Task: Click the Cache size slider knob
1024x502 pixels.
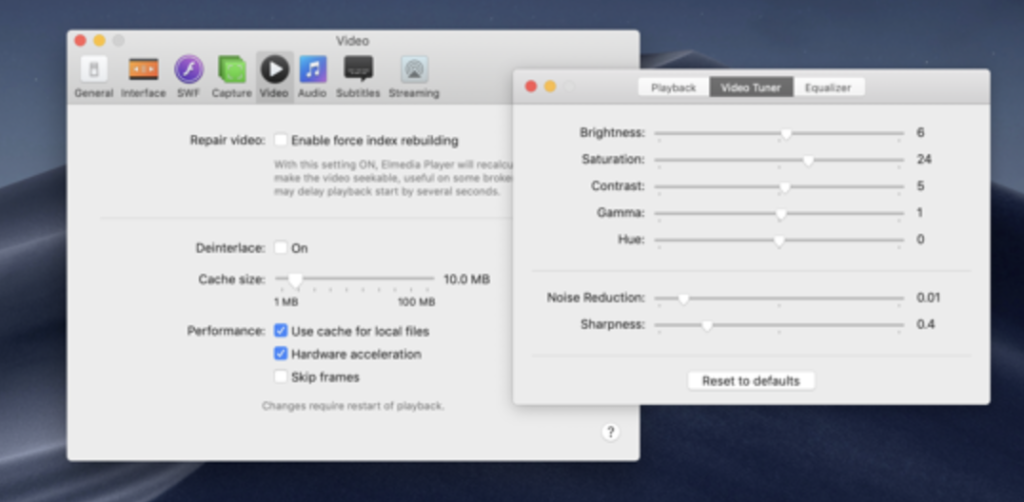Action: (295, 281)
